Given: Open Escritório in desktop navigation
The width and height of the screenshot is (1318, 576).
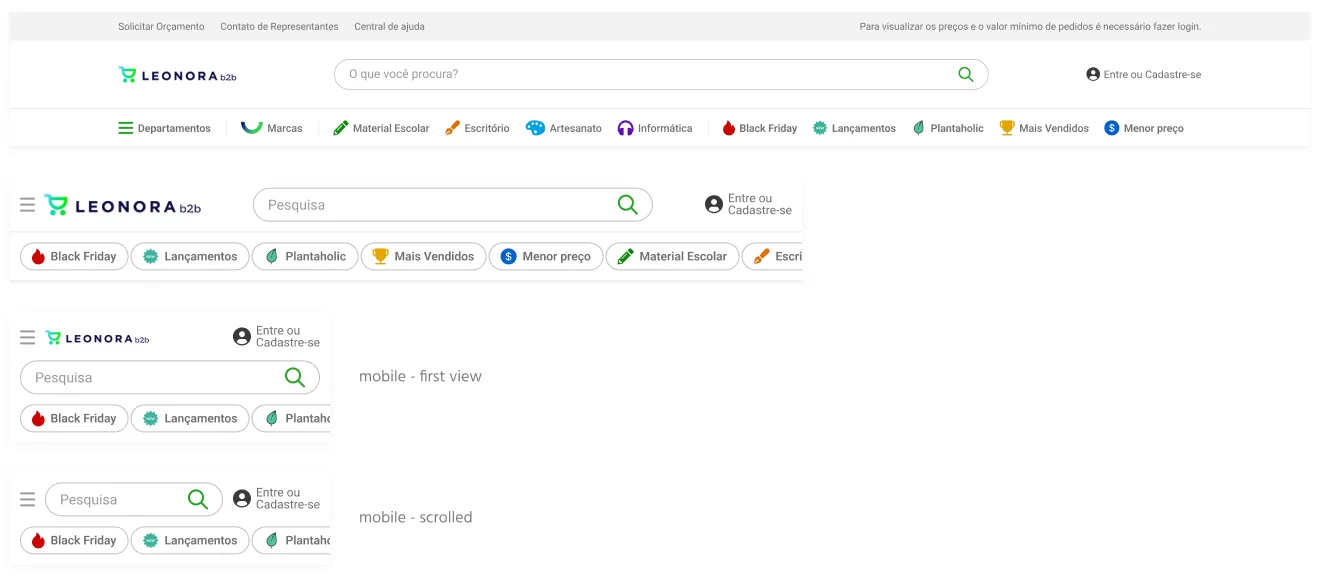Looking at the screenshot, I should click(x=477, y=128).
